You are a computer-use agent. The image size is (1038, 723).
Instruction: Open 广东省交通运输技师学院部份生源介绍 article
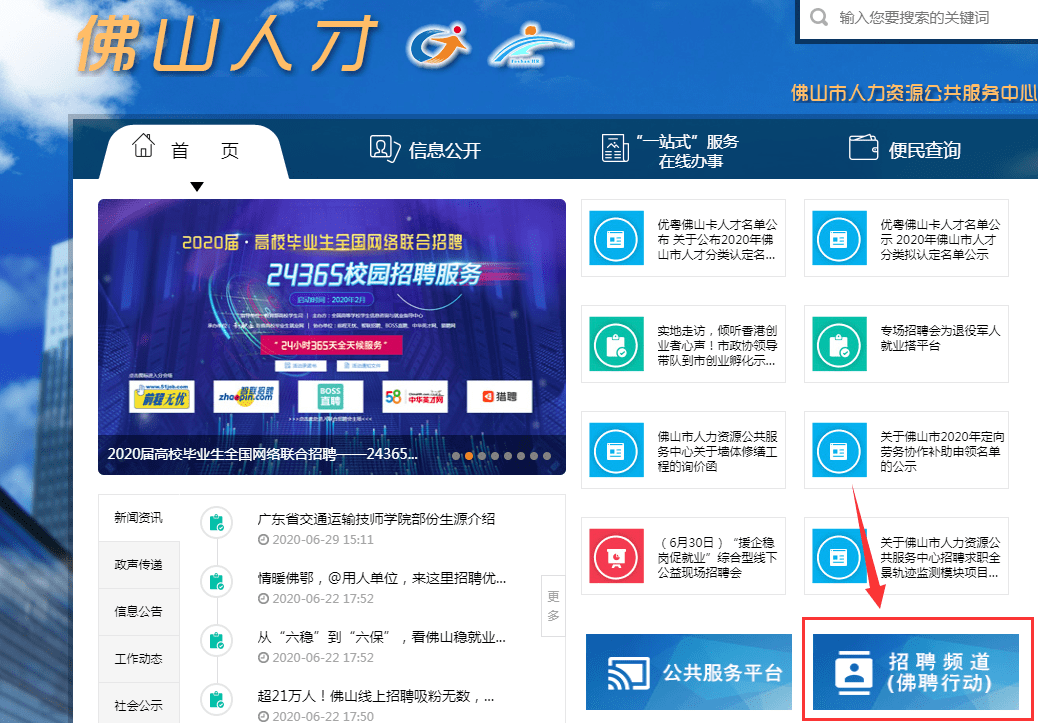pyautogui.click(x=376, y=519)
